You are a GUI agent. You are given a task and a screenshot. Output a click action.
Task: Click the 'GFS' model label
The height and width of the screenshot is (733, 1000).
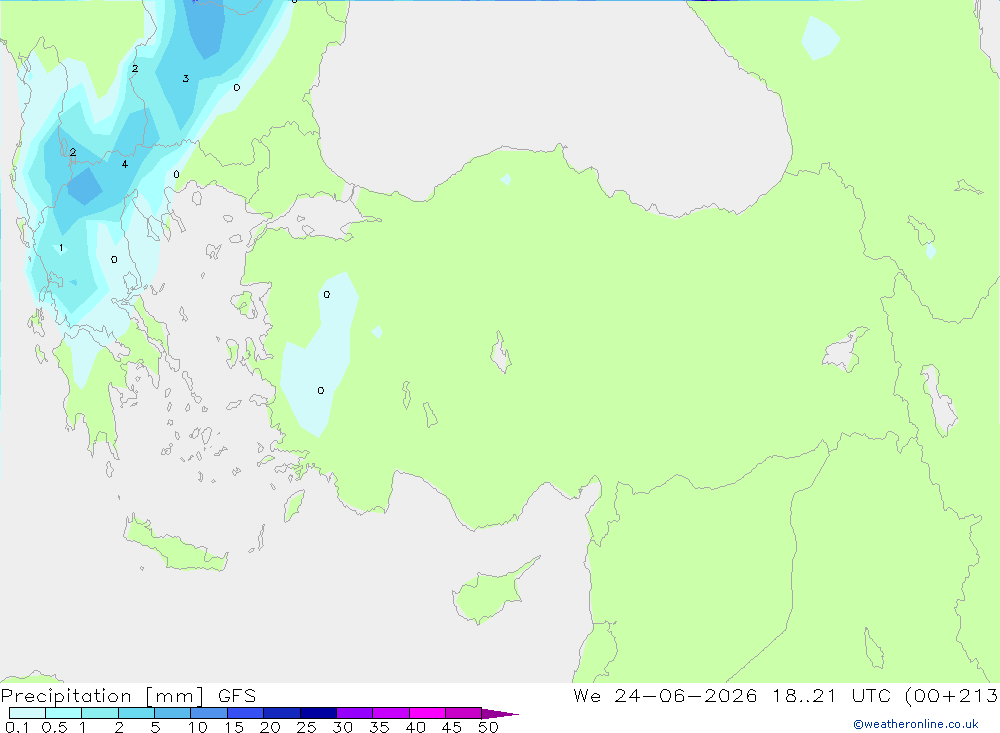(x=237, y=696)
